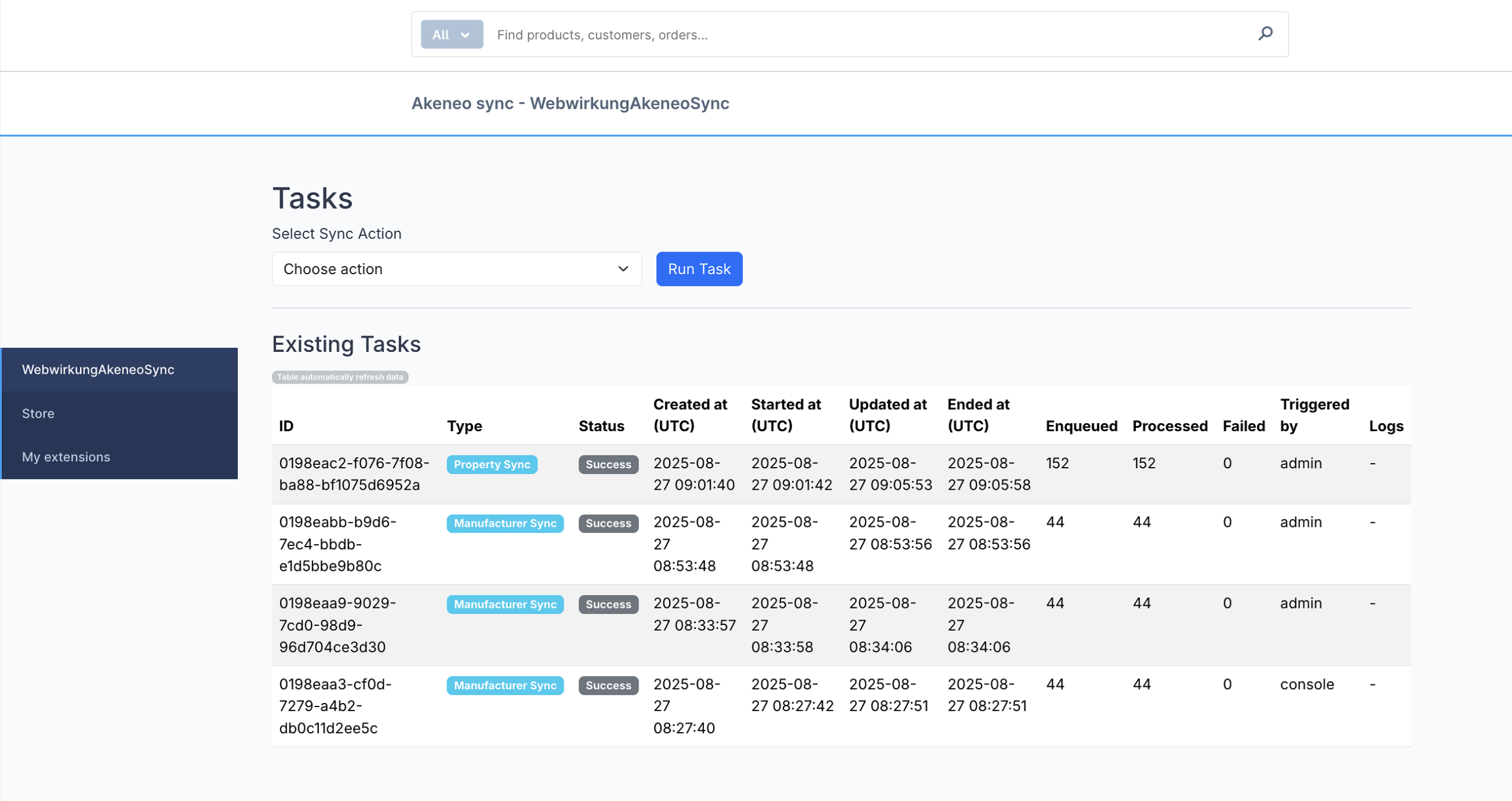Click the Logs dash for the console-triggered task
The height and width of the screenshot is (801, 1512).
1372,684
